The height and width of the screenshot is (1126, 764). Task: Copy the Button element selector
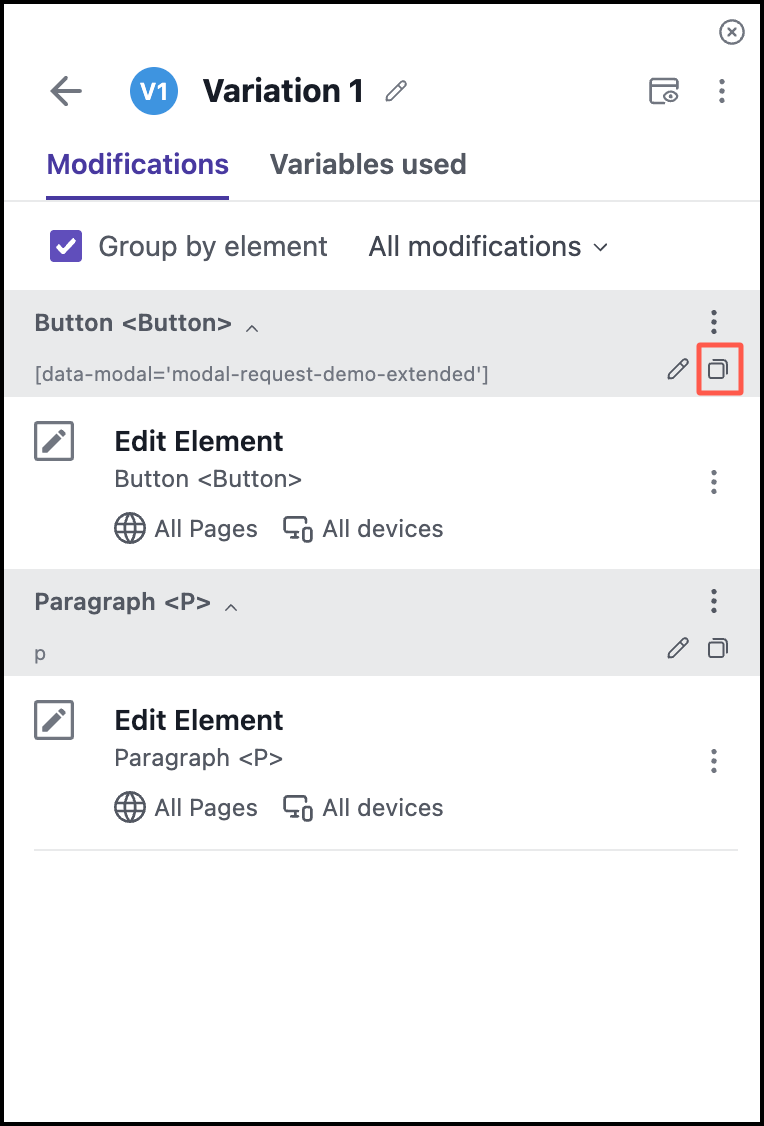(x=718, y=370)
